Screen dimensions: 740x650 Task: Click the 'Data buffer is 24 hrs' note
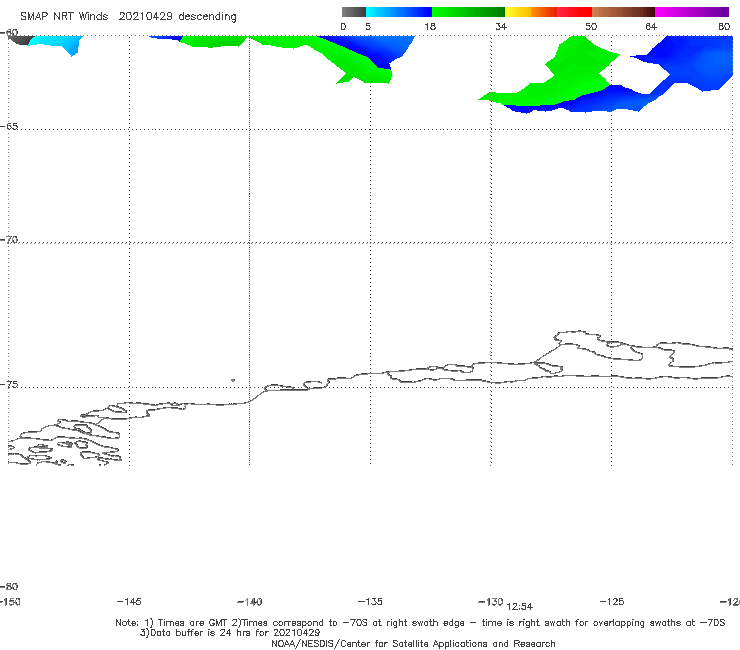[230, 633]
